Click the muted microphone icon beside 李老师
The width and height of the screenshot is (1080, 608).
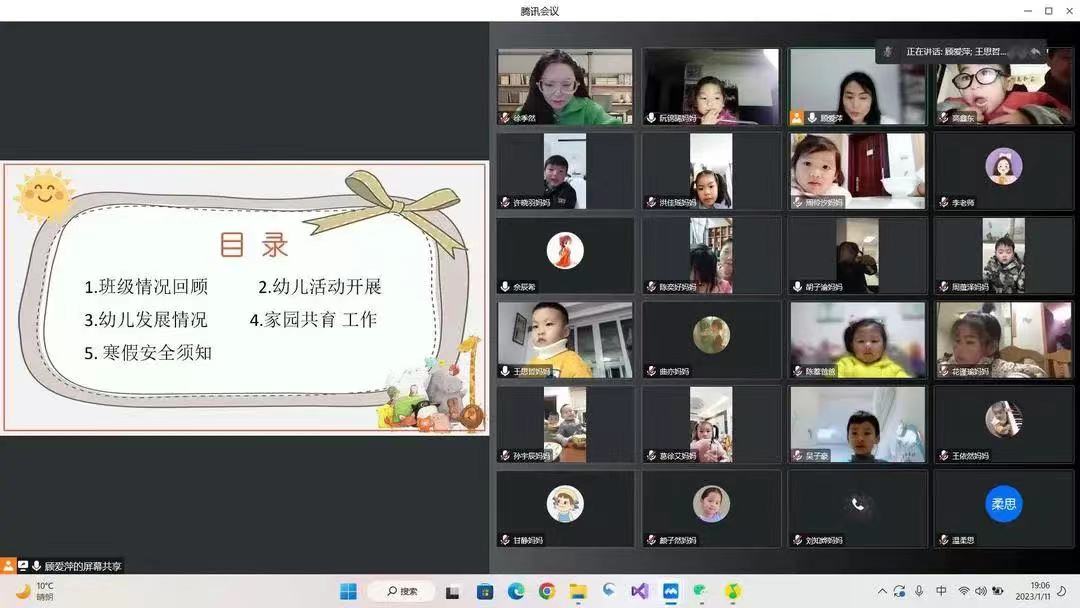pos(943,203)
